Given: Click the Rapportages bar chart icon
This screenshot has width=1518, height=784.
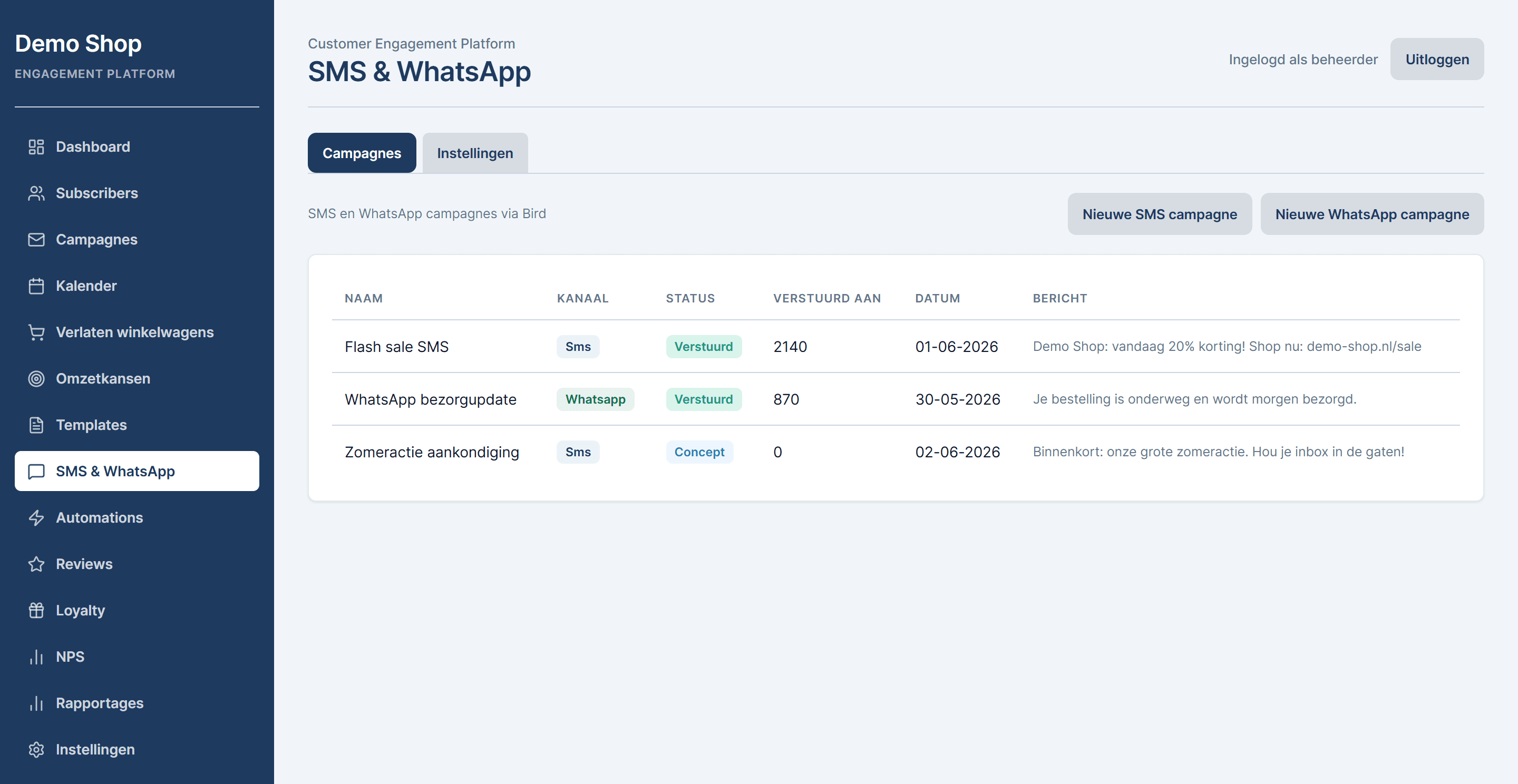Looking at the screenshot, I should 36,703.
